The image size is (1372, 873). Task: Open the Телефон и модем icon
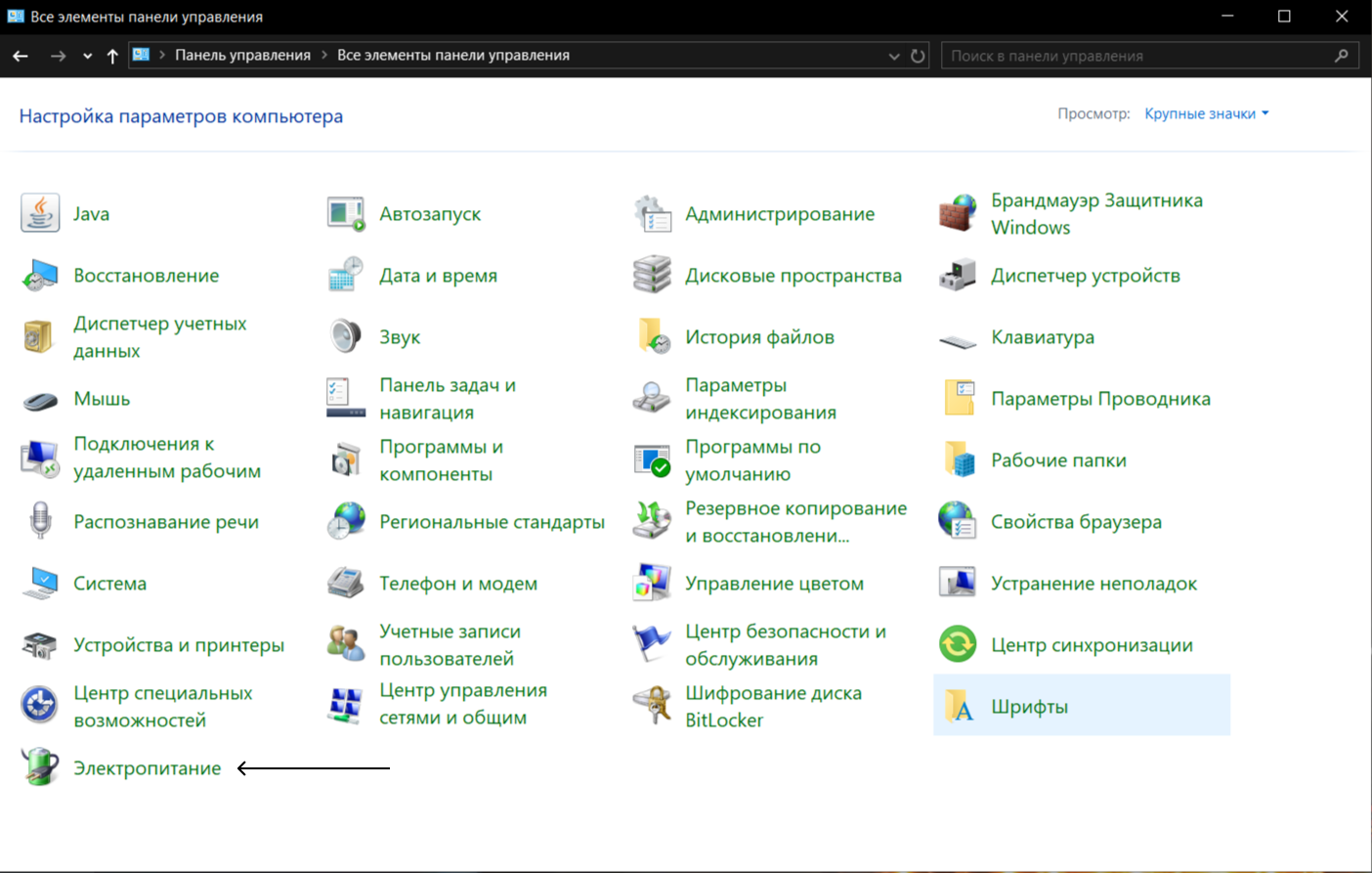point(346,584)
